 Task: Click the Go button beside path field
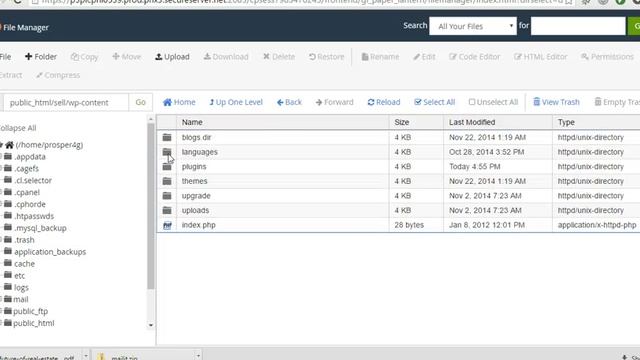click(x=140, y=102)
